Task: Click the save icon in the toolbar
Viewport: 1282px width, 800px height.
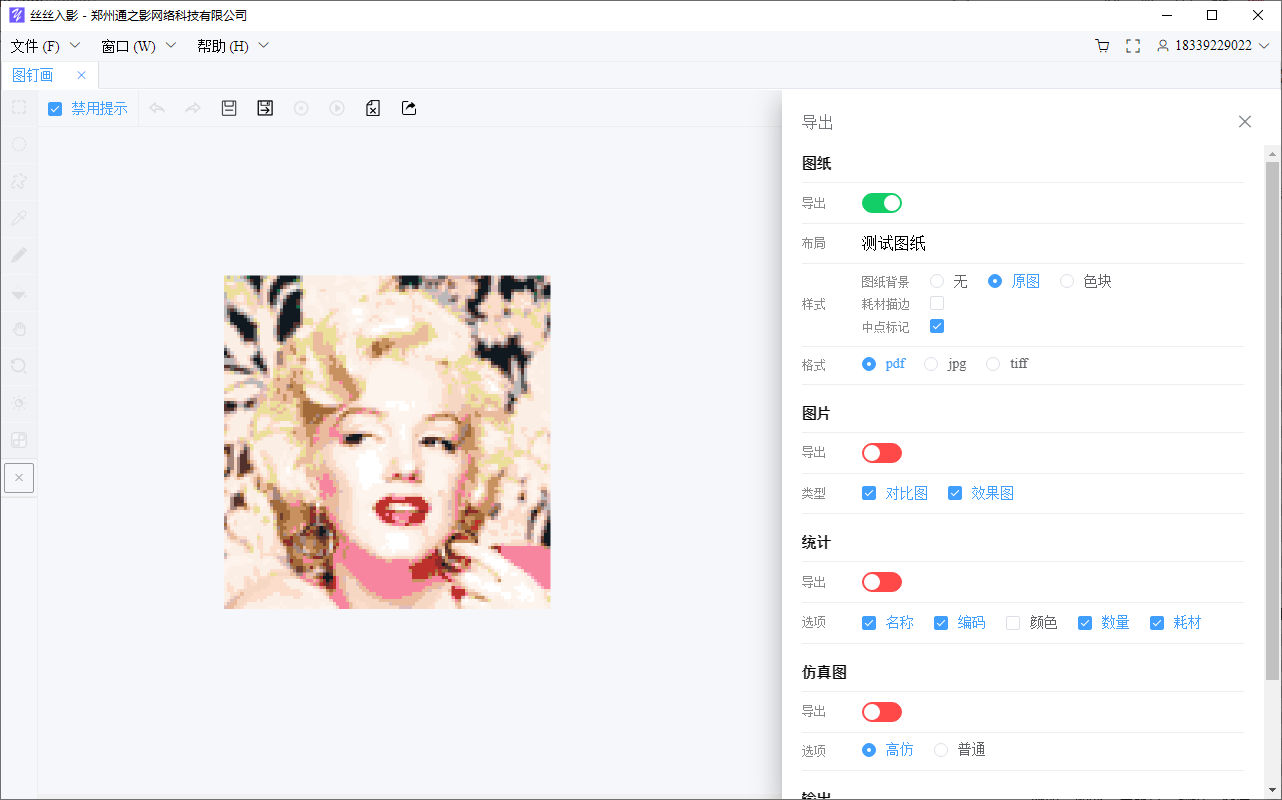Action: [229, 108]
